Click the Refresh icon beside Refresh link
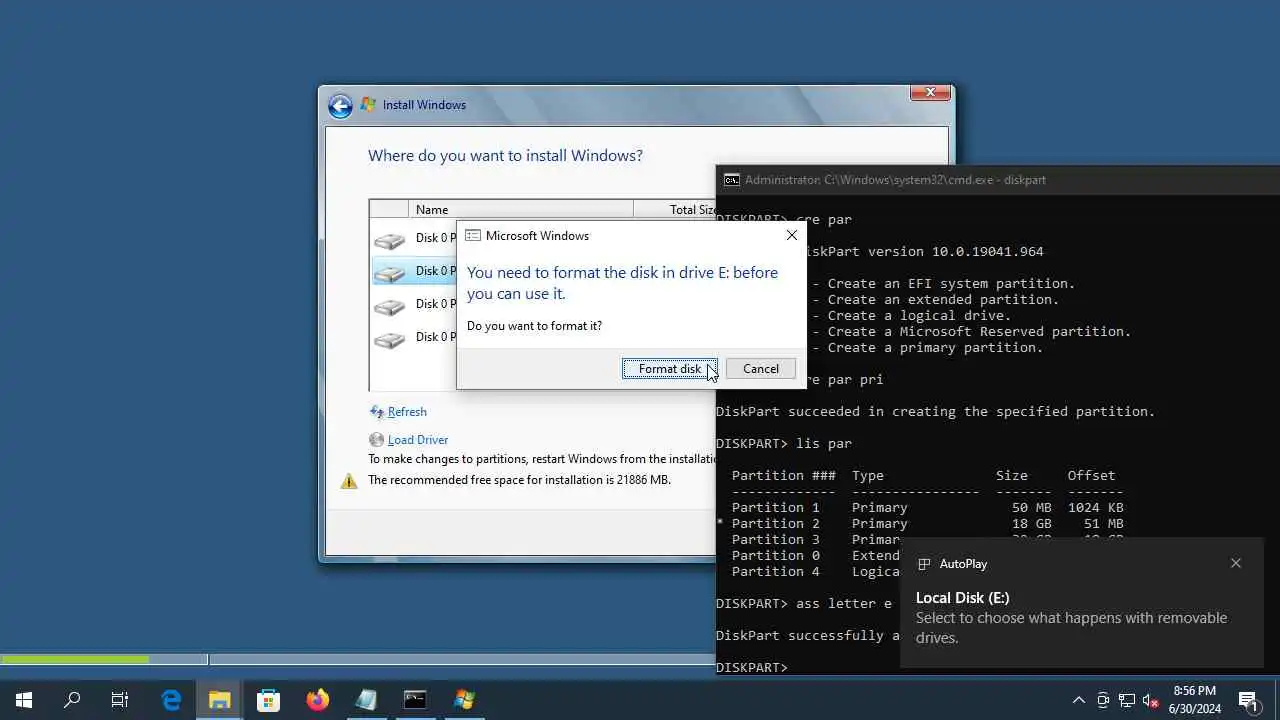This screenshot has width=1280, height=720. [x=377, y=412]
